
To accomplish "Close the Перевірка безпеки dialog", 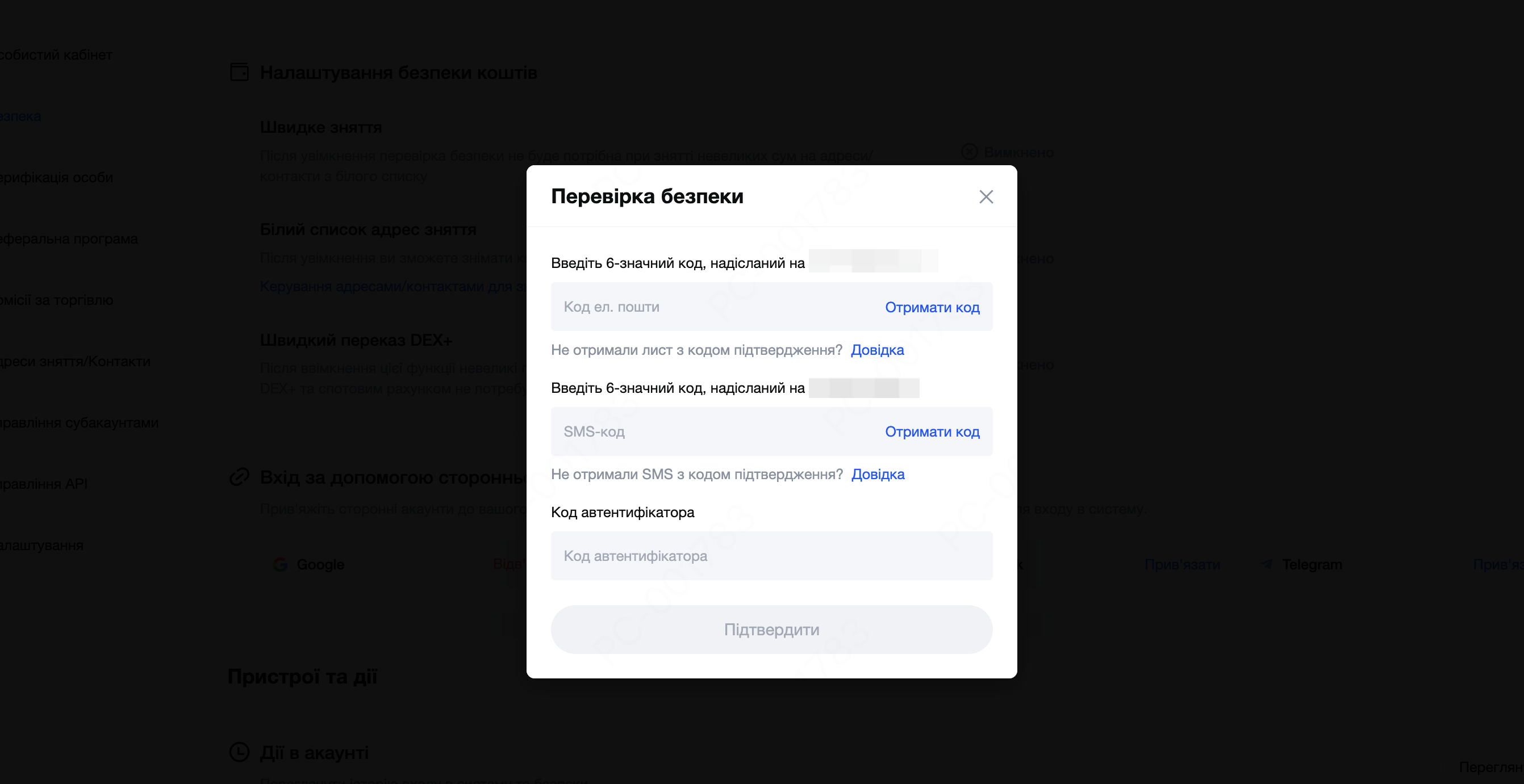I will (x=986, y=197).
